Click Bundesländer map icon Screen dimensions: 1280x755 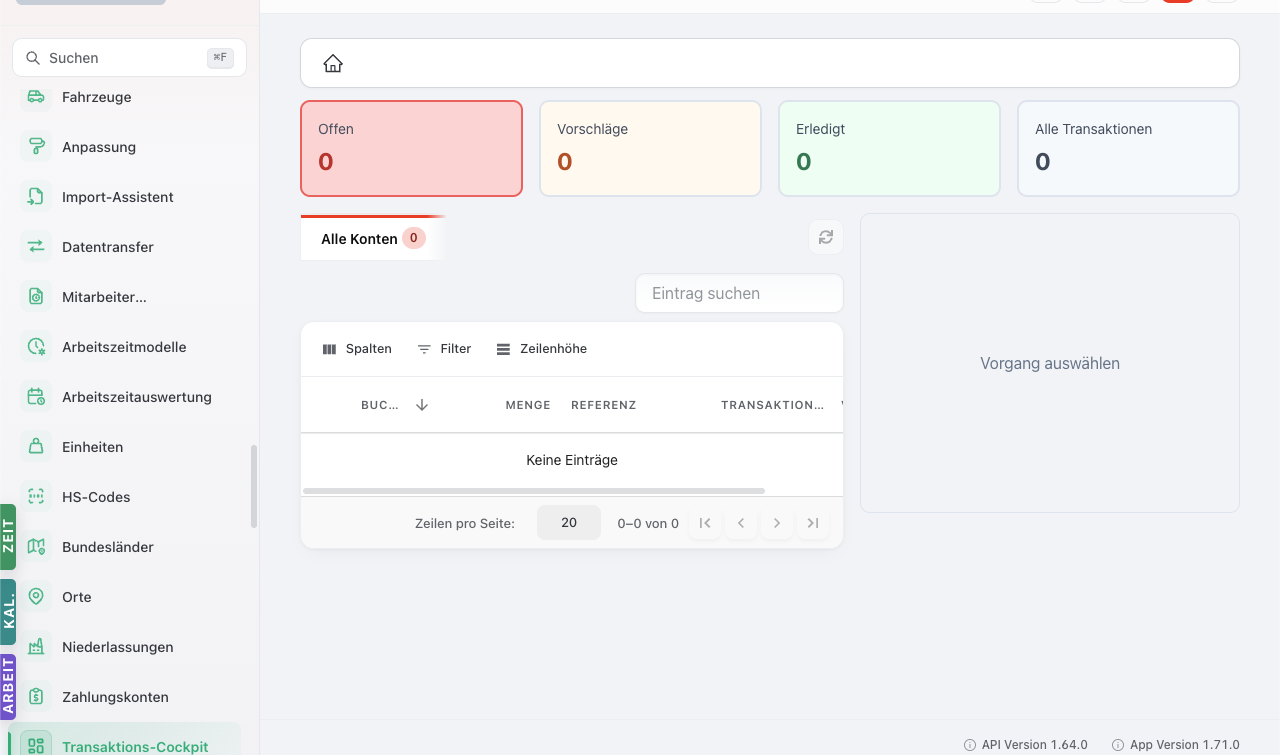[36, 547]
